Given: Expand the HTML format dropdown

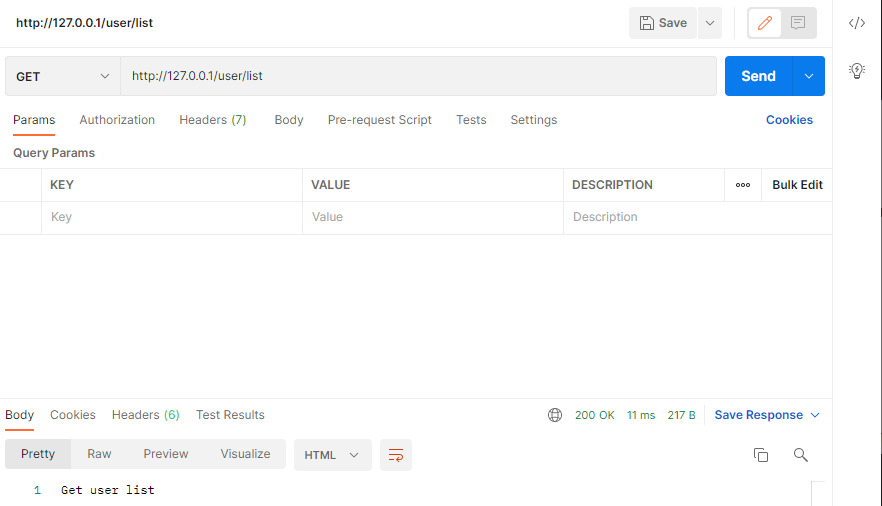Looking at the screenshot, I should click(333, 454).
